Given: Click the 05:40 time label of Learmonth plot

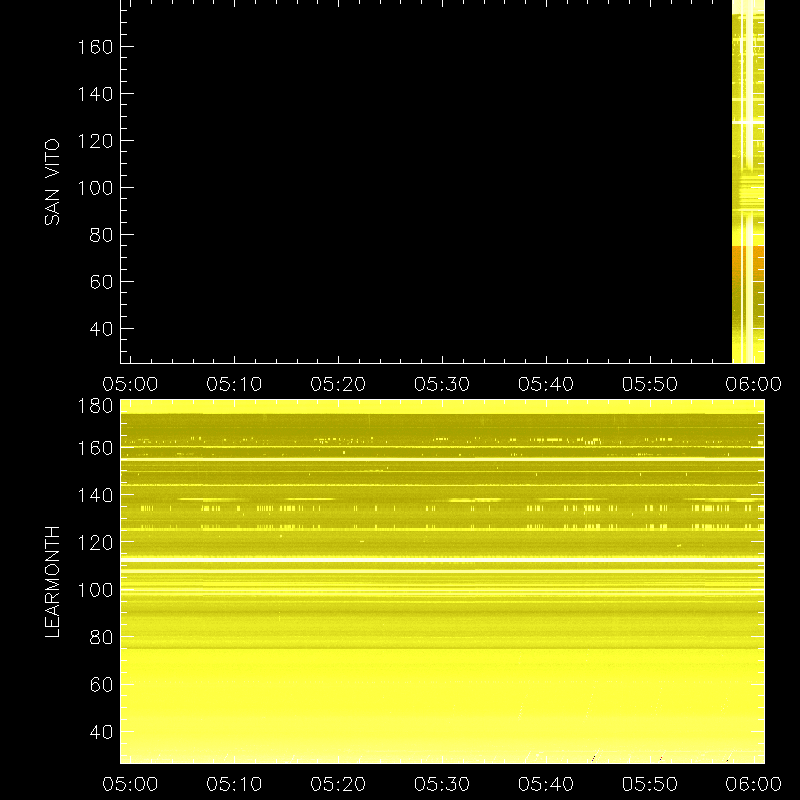Looking at the screenshot, I should coord(546,784).
